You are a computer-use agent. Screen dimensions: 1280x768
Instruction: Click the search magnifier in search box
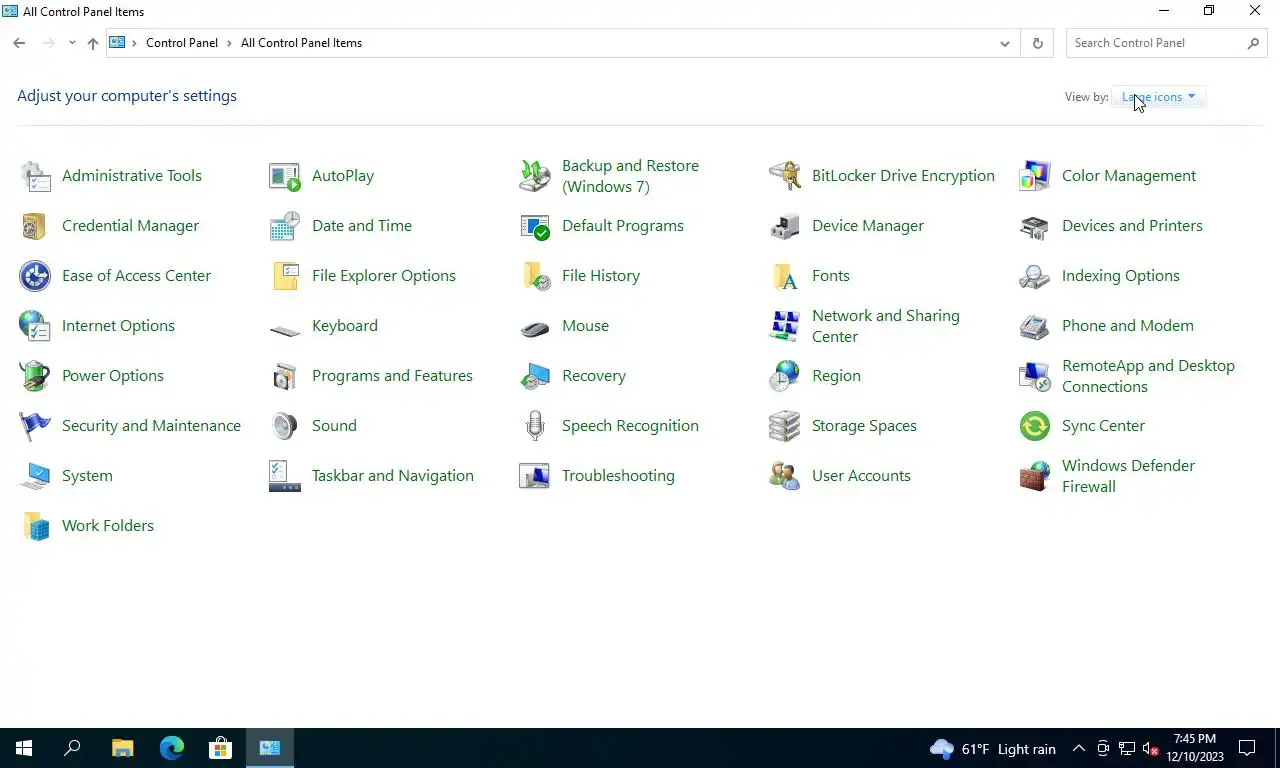point(1254,43)
